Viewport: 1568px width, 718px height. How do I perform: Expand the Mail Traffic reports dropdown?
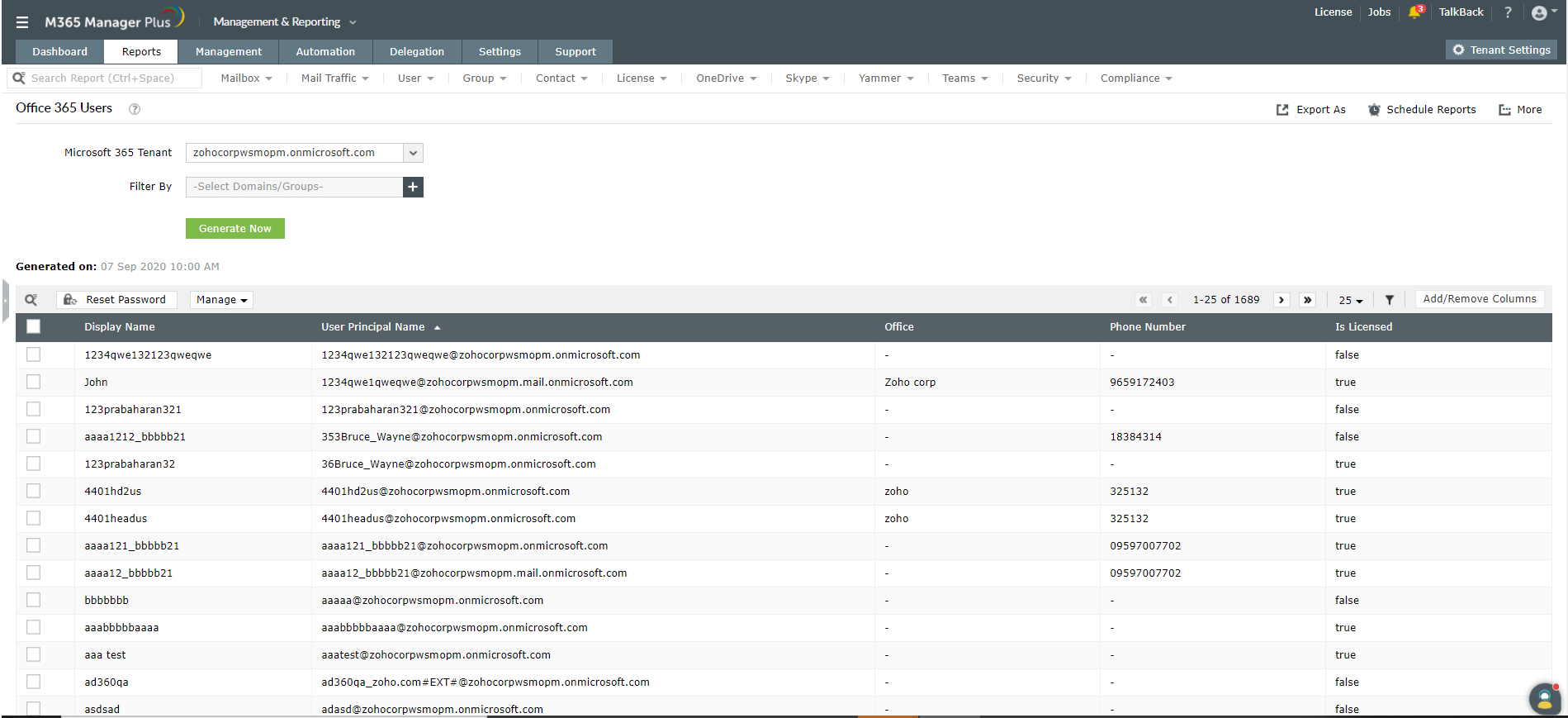coord(335,78)
